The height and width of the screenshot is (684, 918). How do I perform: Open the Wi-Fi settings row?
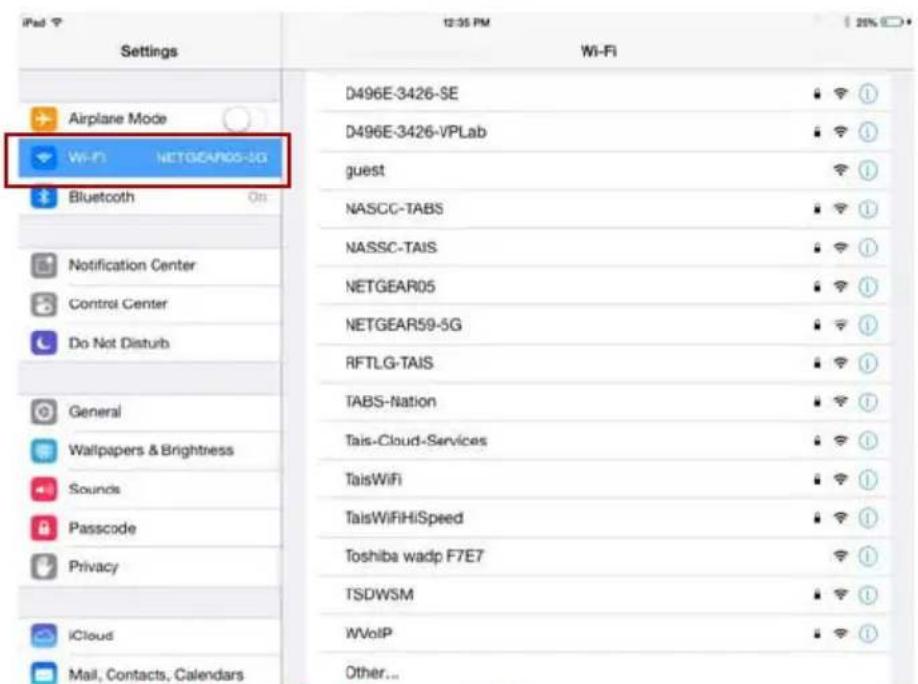click(x=150, y=158)
